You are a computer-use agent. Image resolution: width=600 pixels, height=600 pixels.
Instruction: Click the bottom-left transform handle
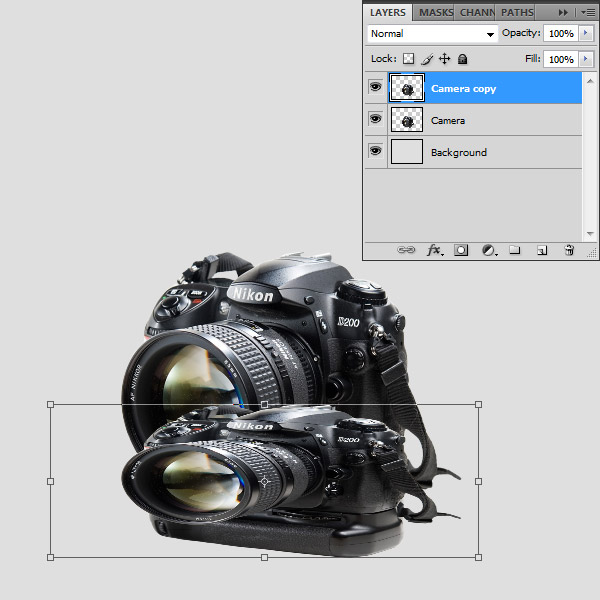click(51, 558)
